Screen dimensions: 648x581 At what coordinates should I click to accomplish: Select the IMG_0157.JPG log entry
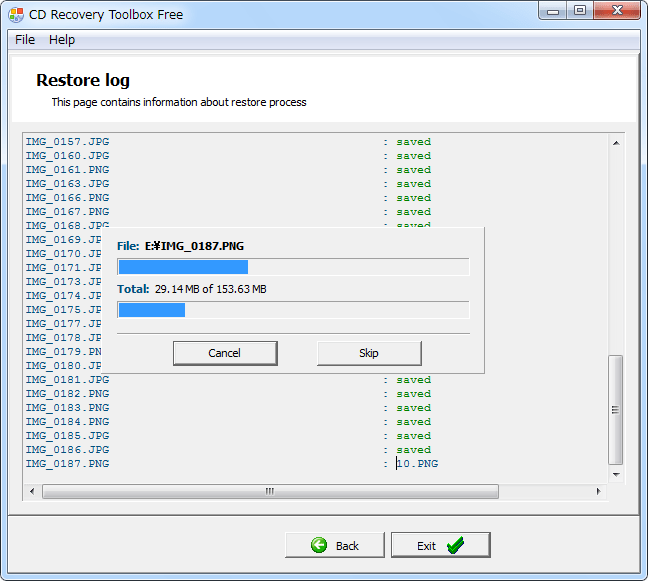tap(67, 142)
